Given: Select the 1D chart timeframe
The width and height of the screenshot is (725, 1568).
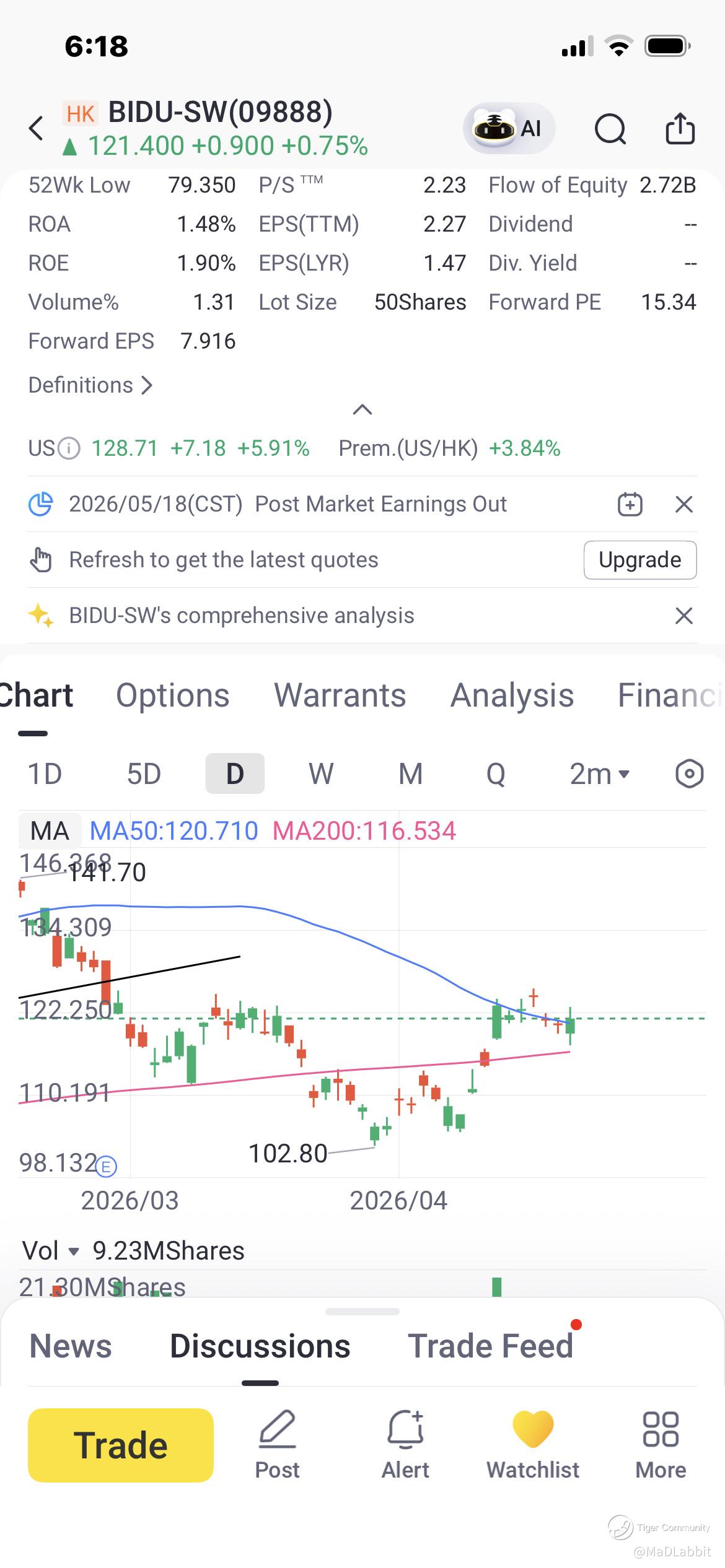Looking at the screenshot, I should pos(45,773).
